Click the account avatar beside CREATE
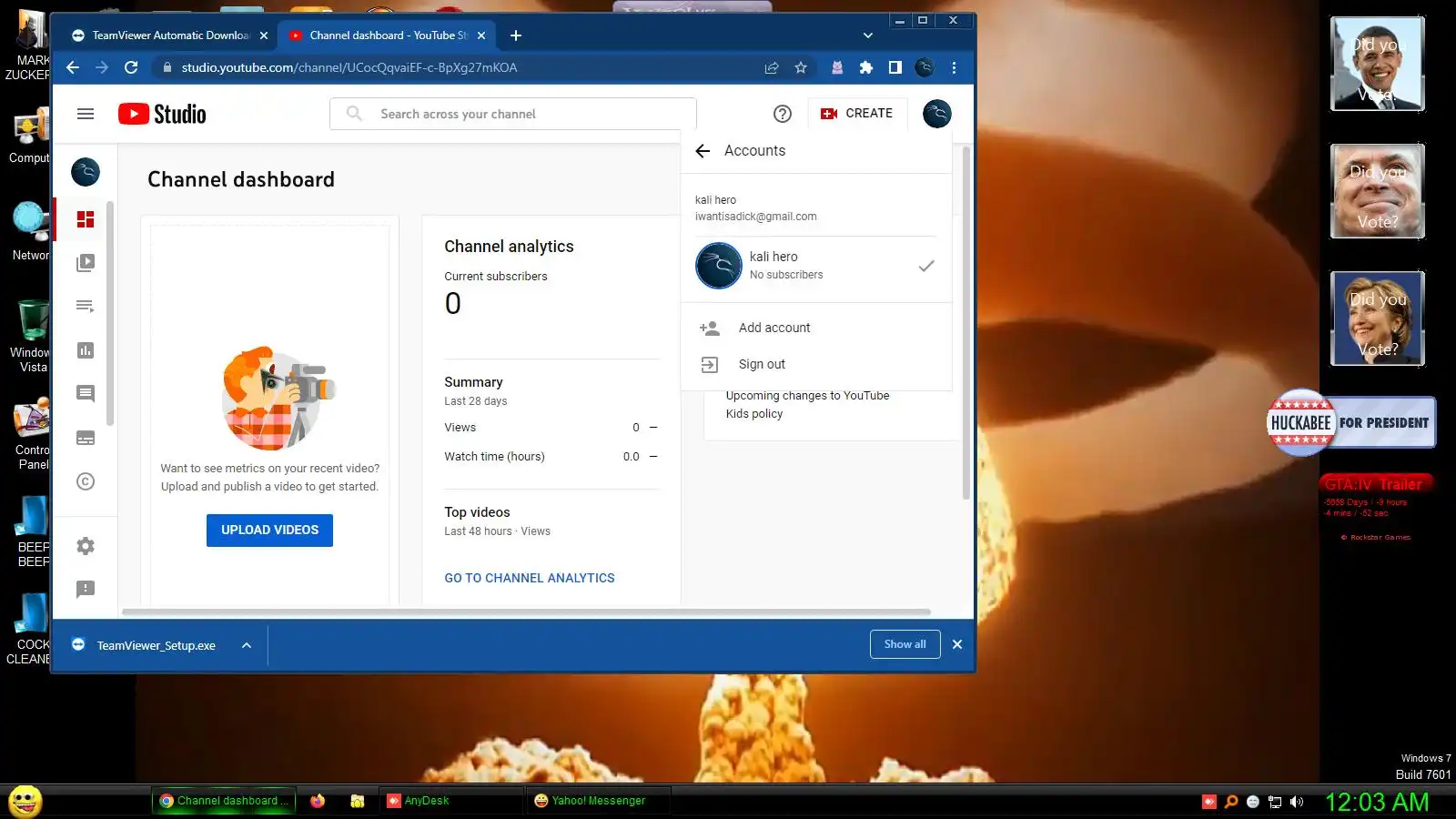 (x=936, y=114)
